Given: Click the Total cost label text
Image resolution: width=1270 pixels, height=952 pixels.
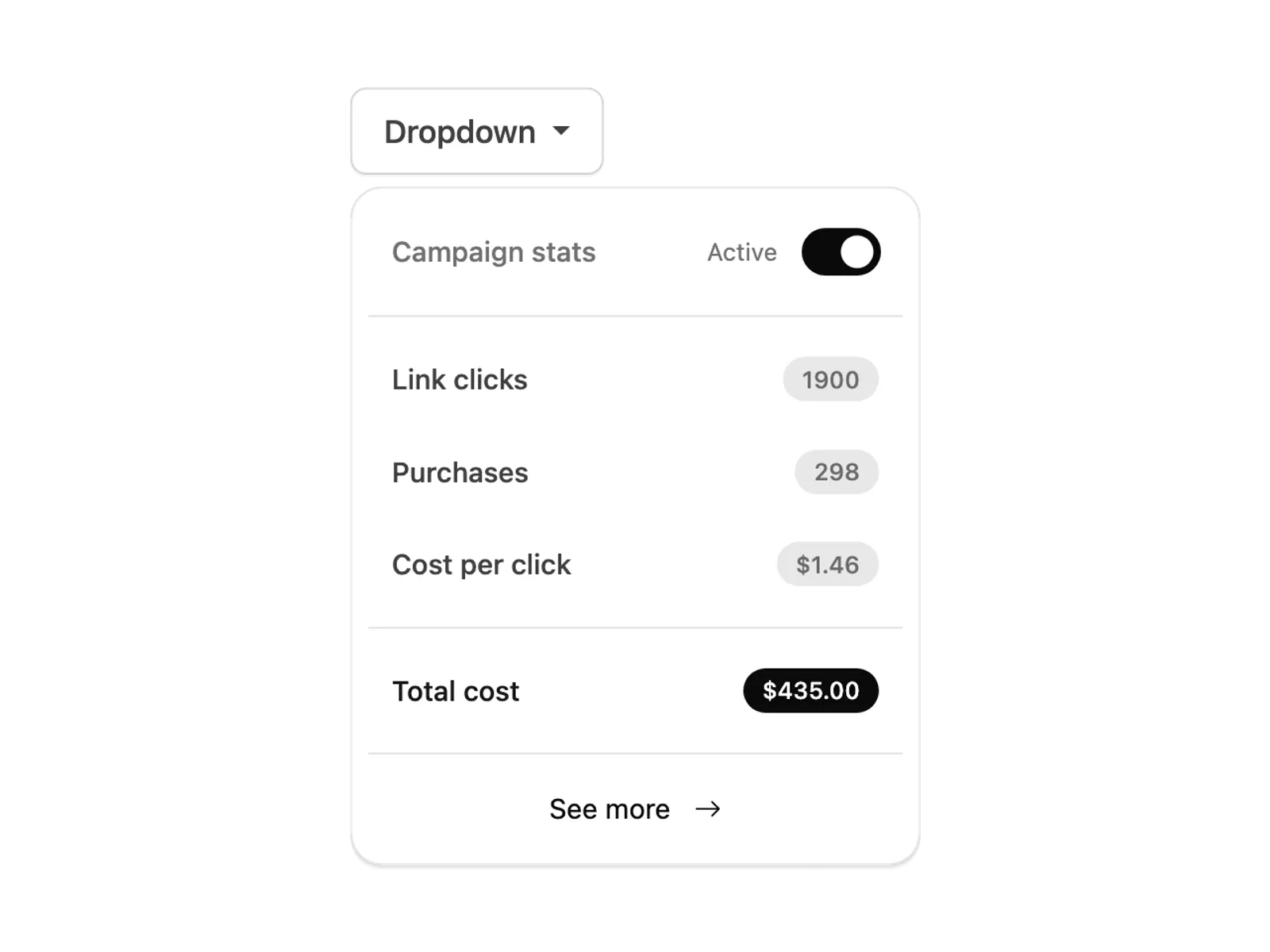Looking at the screenshot, I should point(456,691).
